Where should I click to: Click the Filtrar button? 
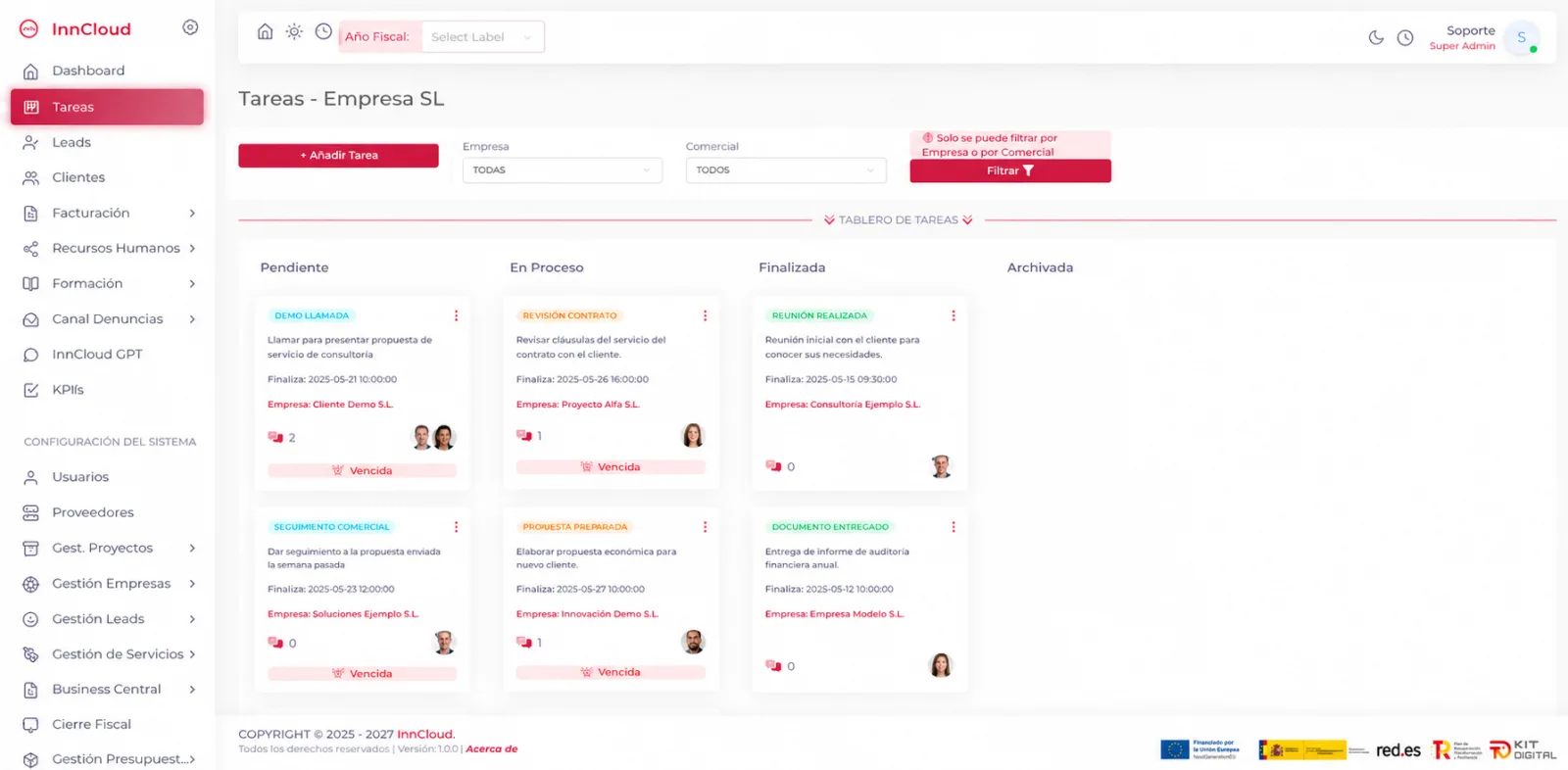tap(1010, 170)
